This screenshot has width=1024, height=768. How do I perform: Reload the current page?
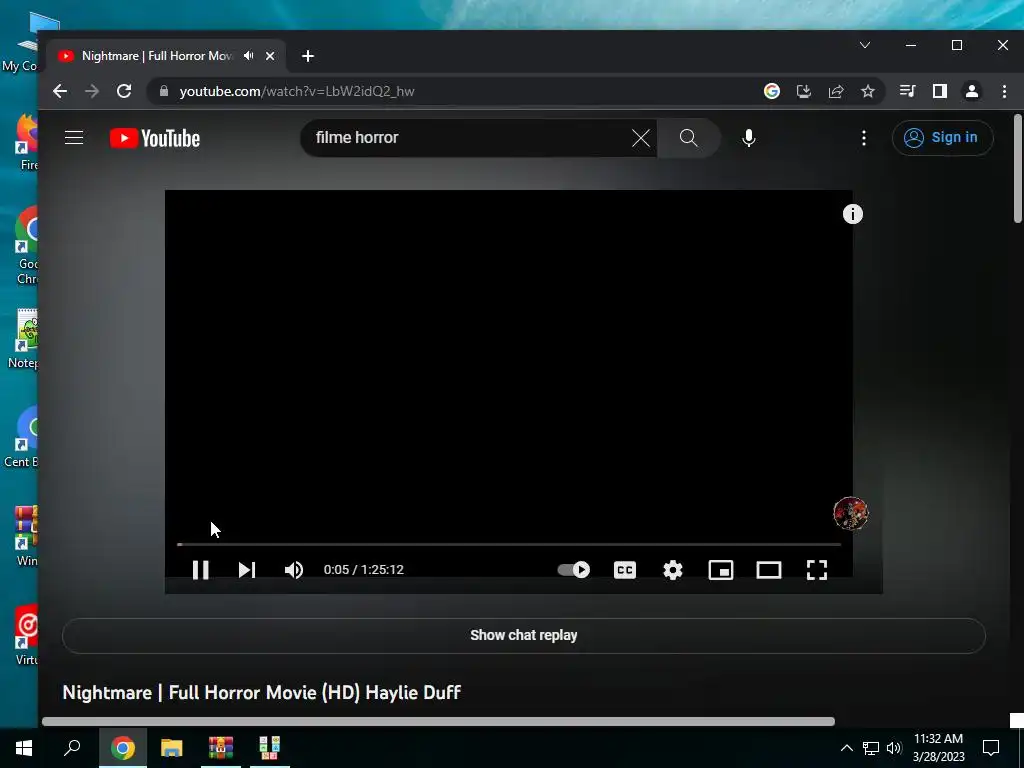point(124,91)
